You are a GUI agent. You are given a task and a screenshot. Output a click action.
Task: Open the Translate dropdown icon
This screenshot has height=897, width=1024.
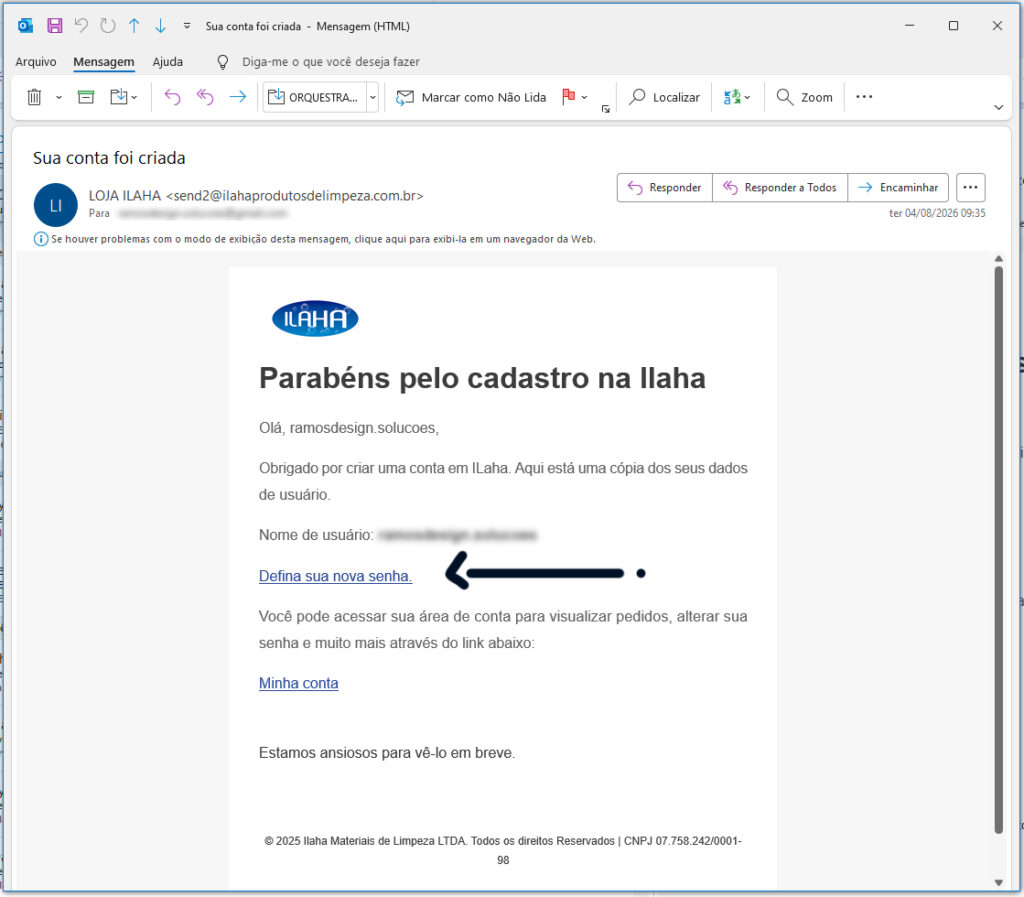[x=737, y=97]
